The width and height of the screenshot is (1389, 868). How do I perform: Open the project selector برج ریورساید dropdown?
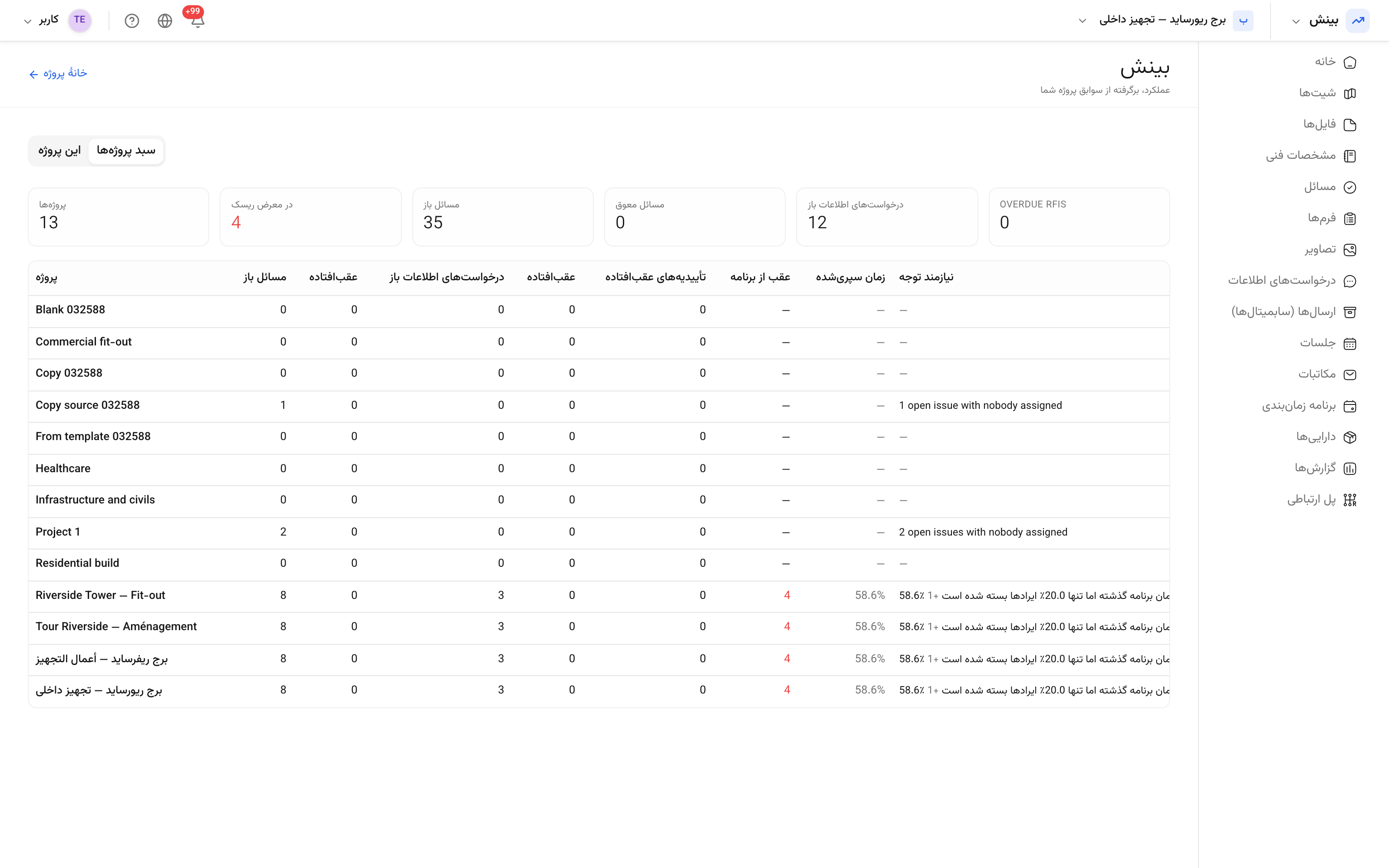pyautogui.click(x=1166, y=21)
